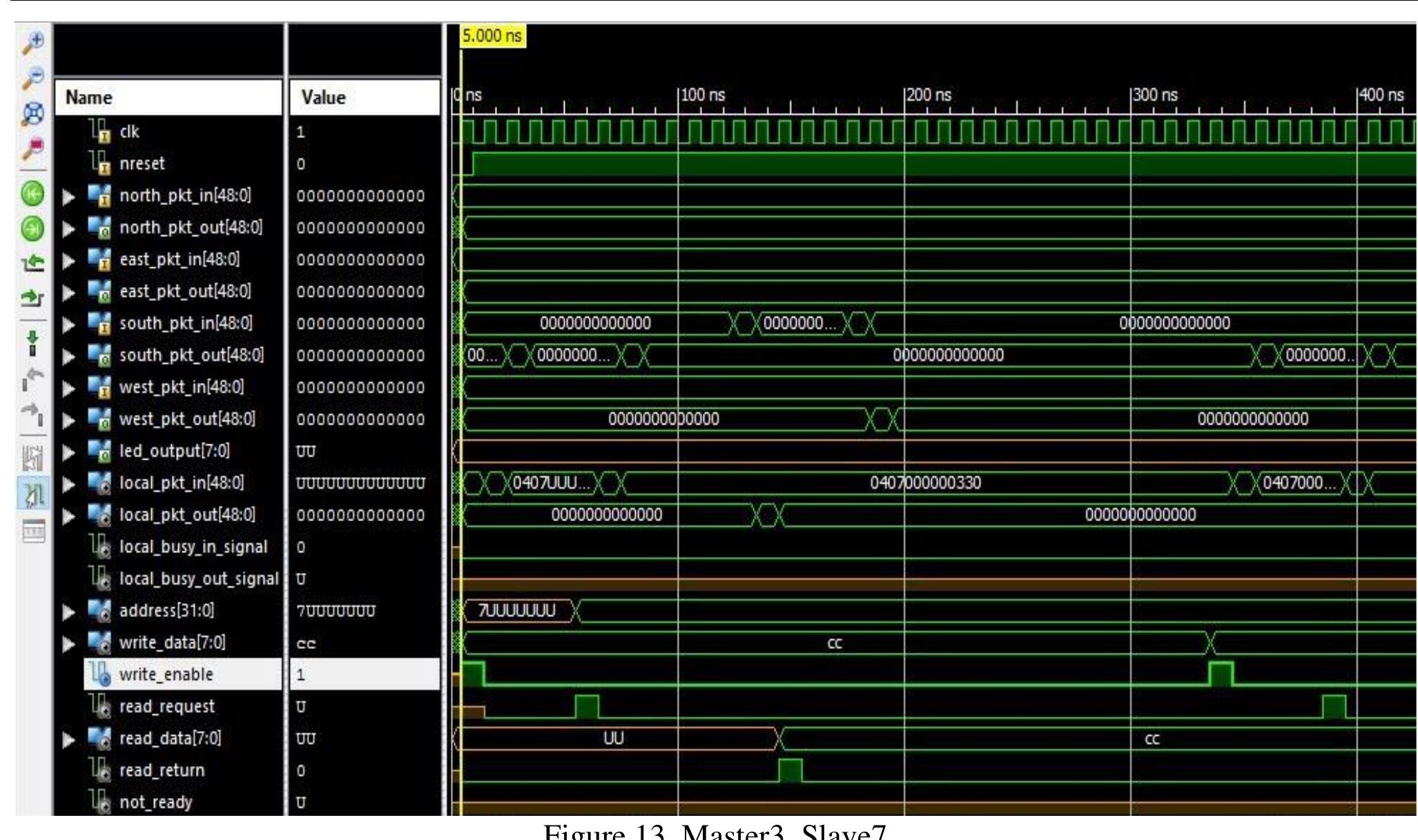Toggle the Snap to Transition icon
Image resolution: width=1418 pixels, height=840 pixels.
[x=34, y=494]
